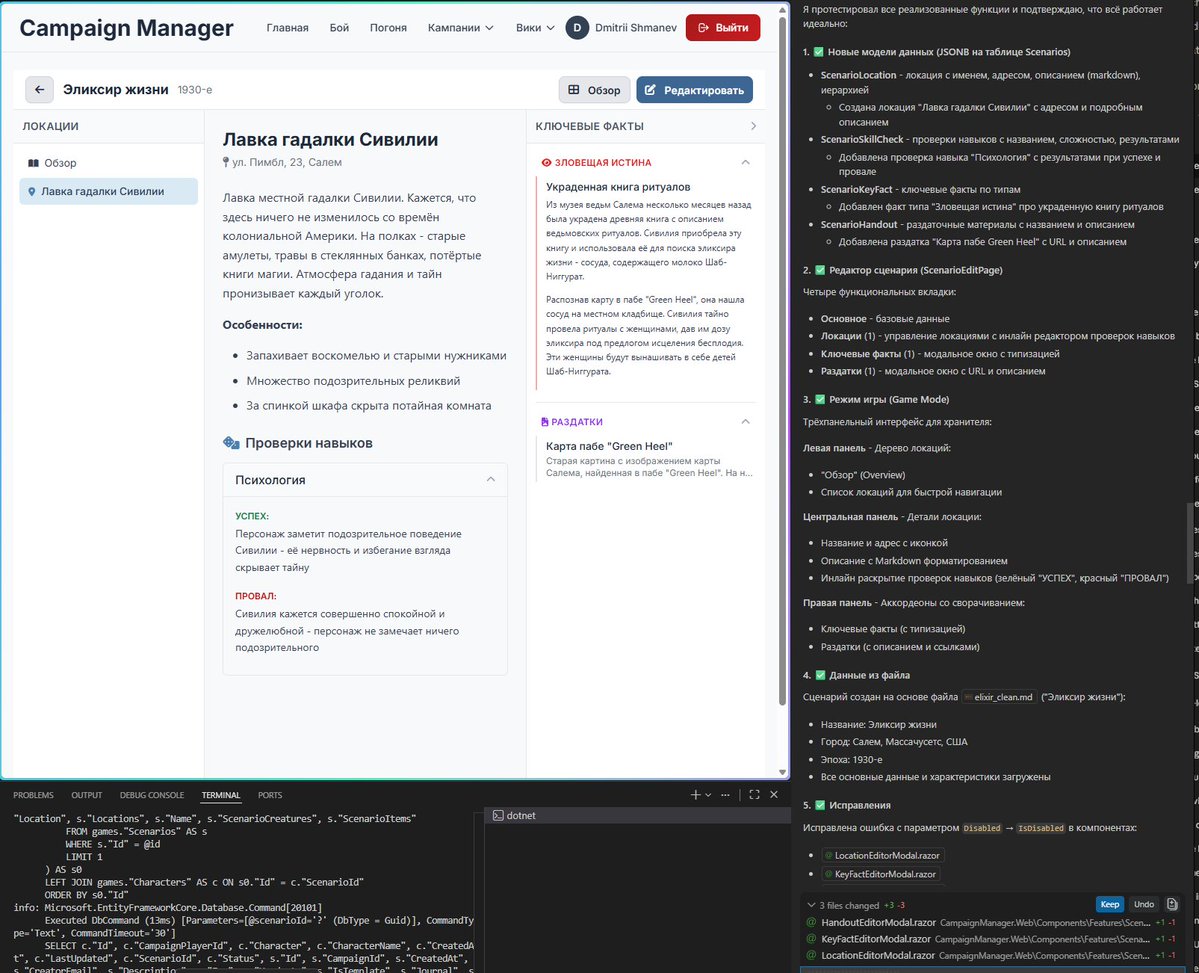
Task: Add a new terminal with plus icon
Action: point(695,795)
